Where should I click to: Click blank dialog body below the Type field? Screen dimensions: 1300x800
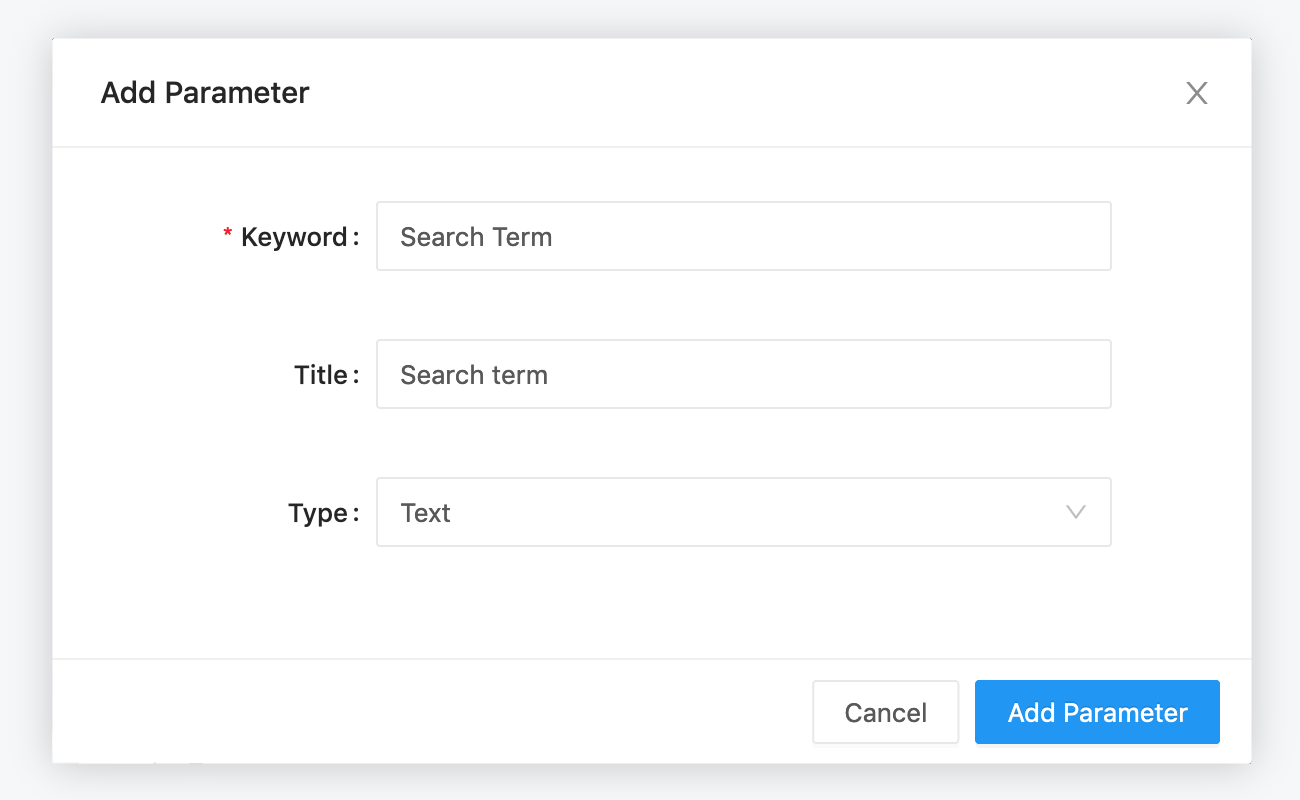tap(650, 605)
